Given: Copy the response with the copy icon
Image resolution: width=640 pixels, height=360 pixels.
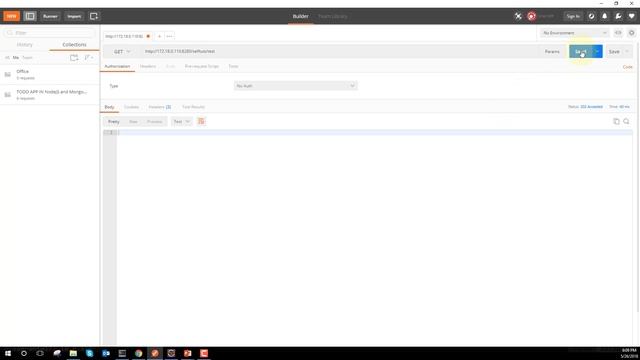Looking at the screenshot, I should [616, 121].
